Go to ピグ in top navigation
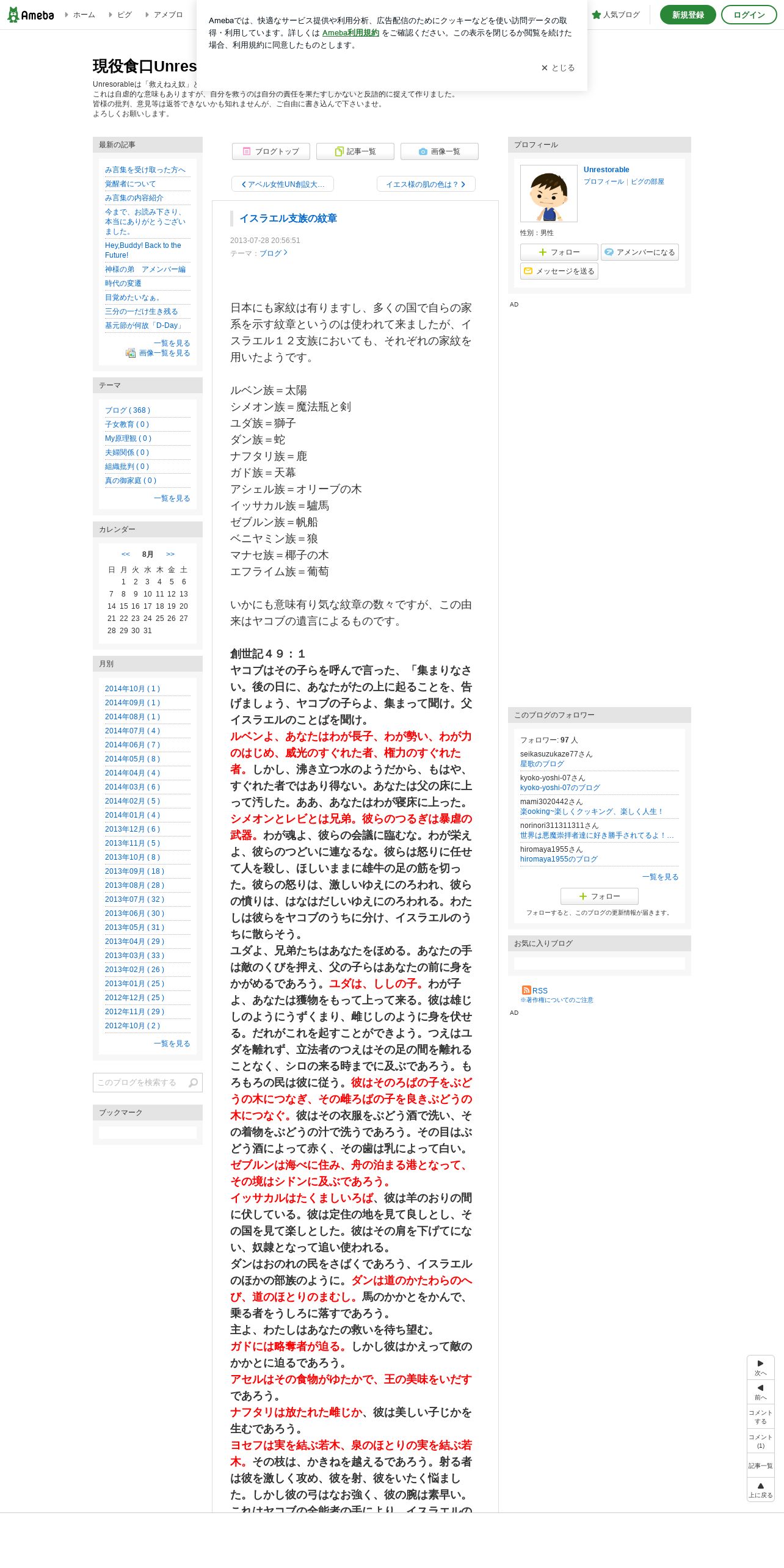Image resolution: width=784 pixels, height=1568 pixels. click(124, 15)
